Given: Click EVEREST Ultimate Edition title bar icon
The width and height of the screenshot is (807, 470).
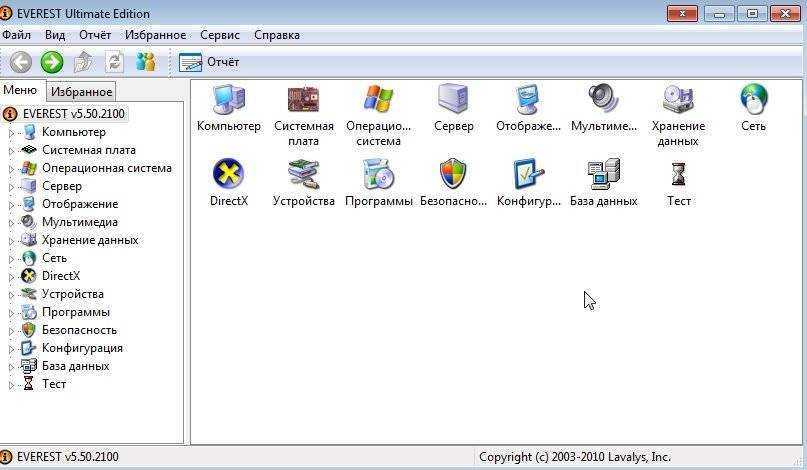Looking at the screenshot, I should pyautogui.click(x=6, y=13).
